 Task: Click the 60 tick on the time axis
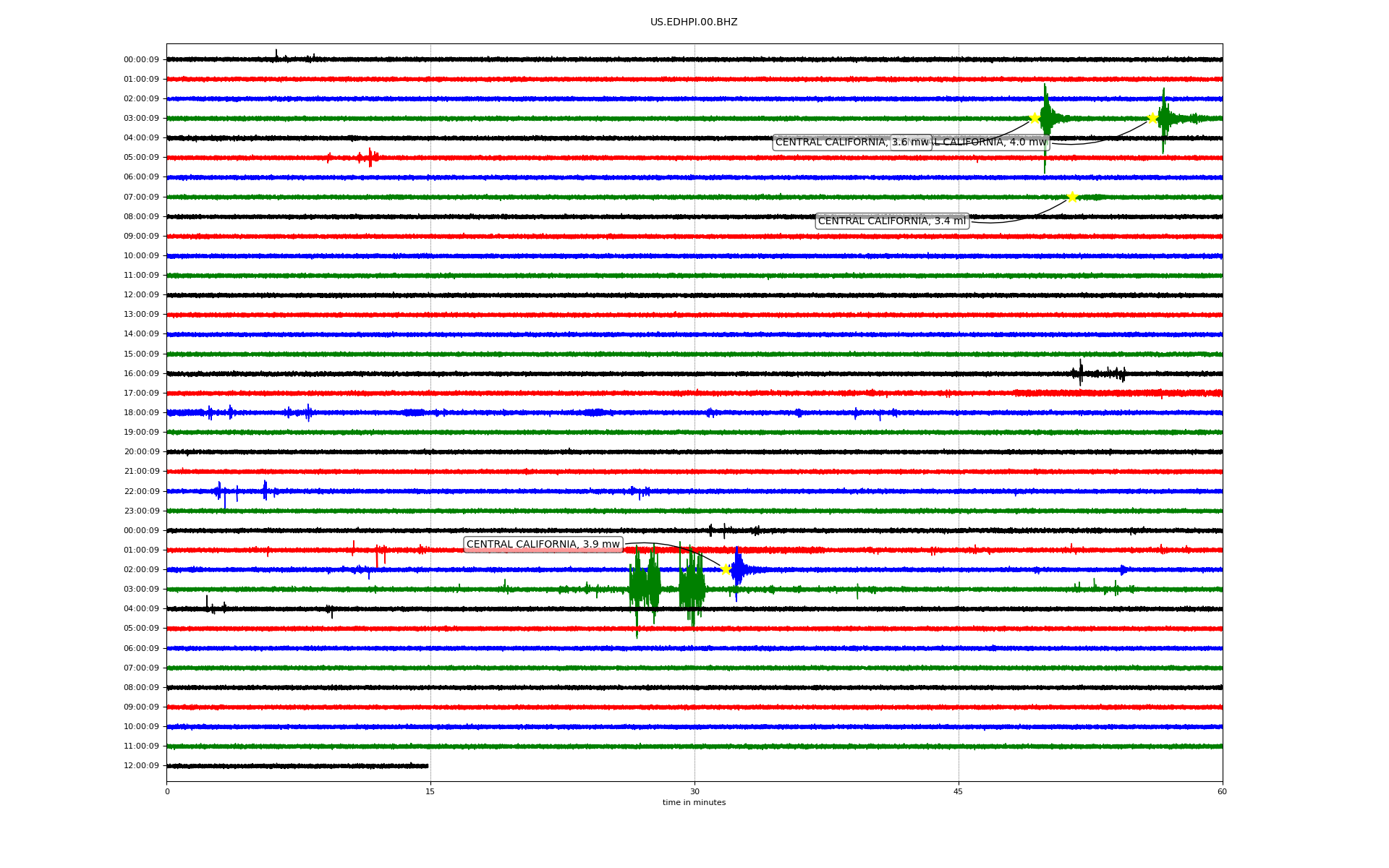tap(1222, 791)
